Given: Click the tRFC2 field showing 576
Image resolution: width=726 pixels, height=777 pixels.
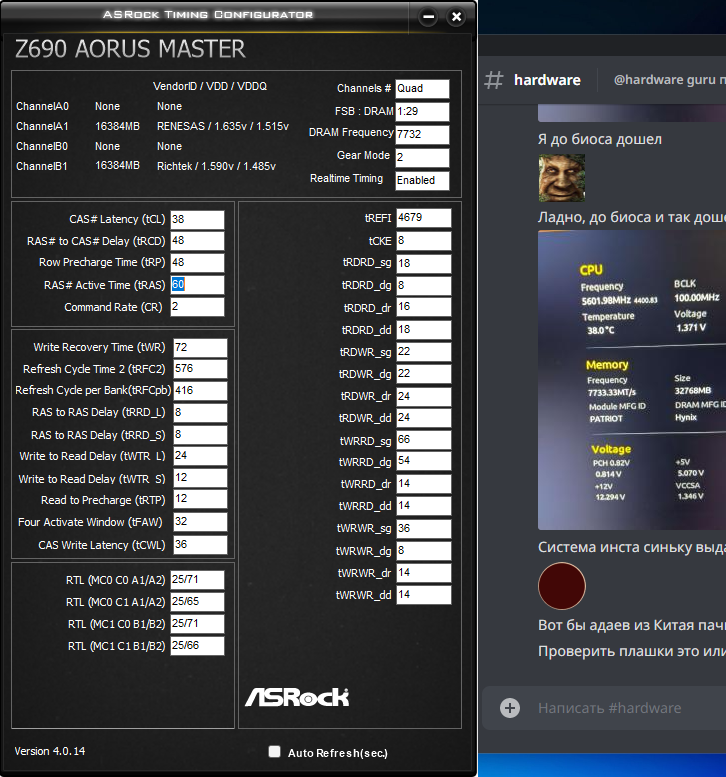Looking at the screenshot, I should 200,369.
